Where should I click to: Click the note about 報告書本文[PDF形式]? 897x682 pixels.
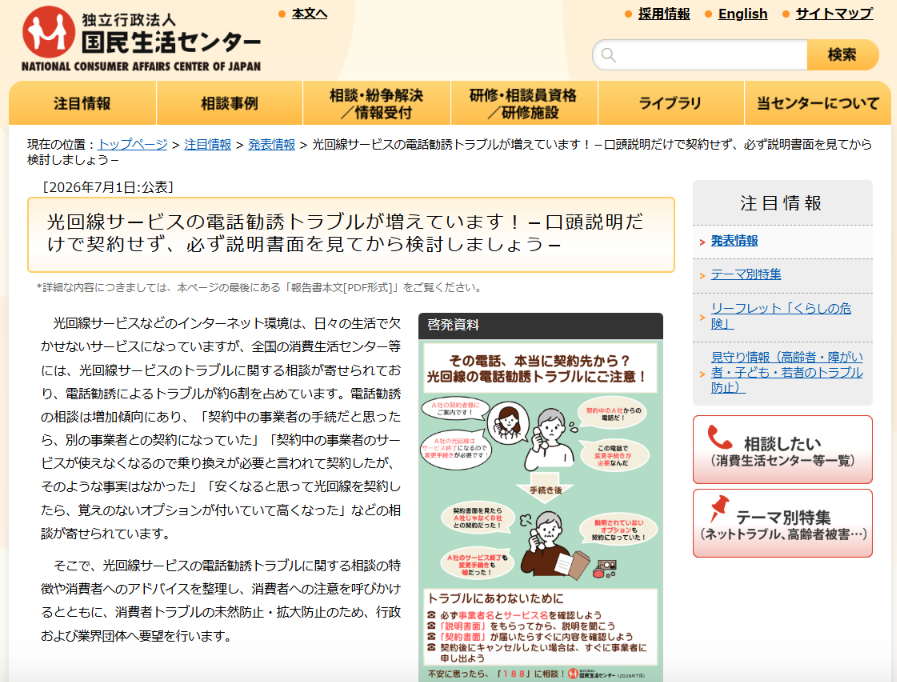tap(259, 288)
